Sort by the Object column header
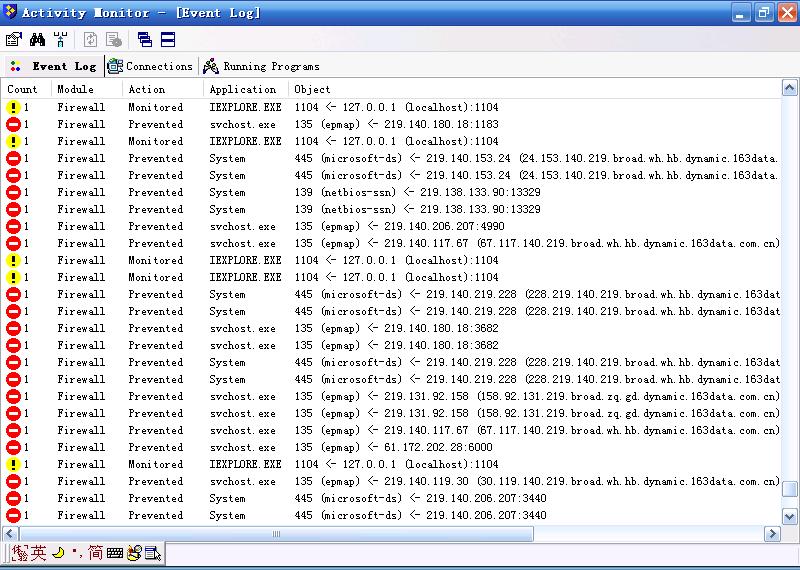Image resolution: width=800 pixels, height=570 pixels. pos(534,89)
